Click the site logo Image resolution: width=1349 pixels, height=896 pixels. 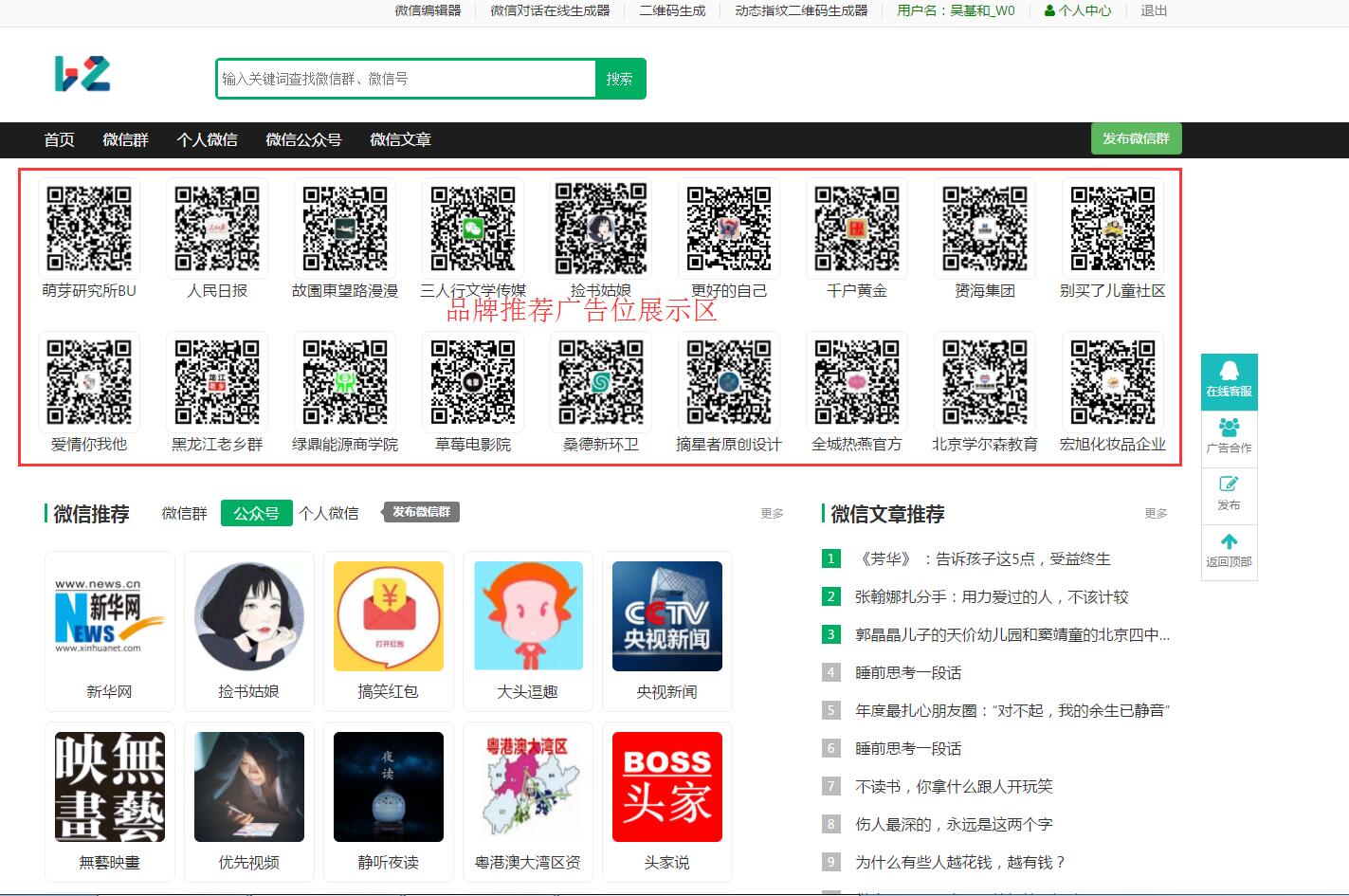pos(82,74)
